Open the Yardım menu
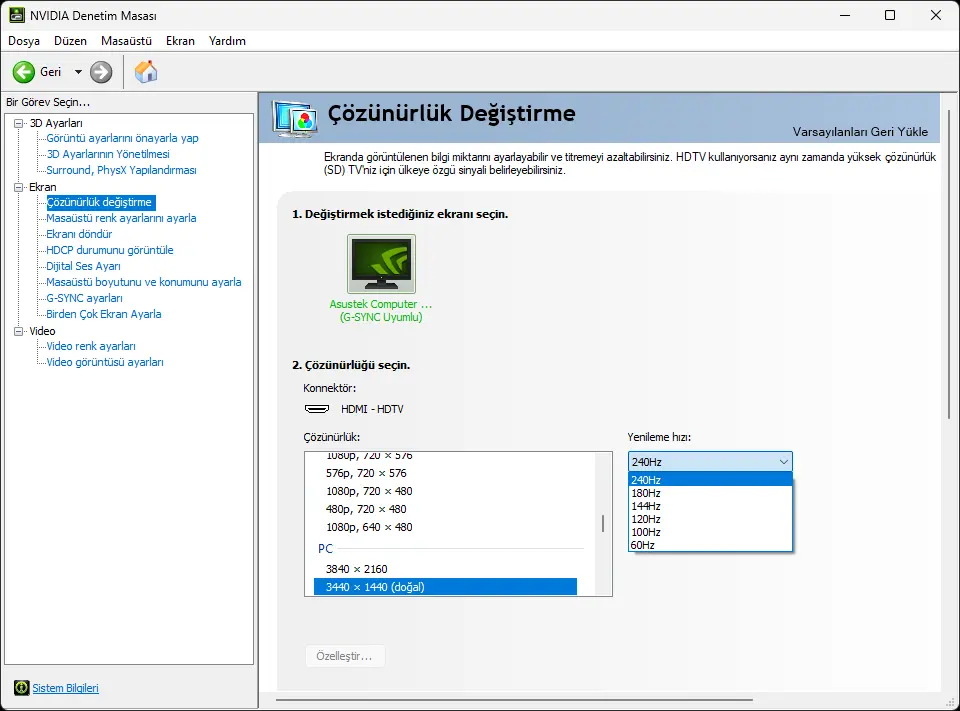Image resolution: width=960 pixels, height=711 pixels. tap(227, 41)
